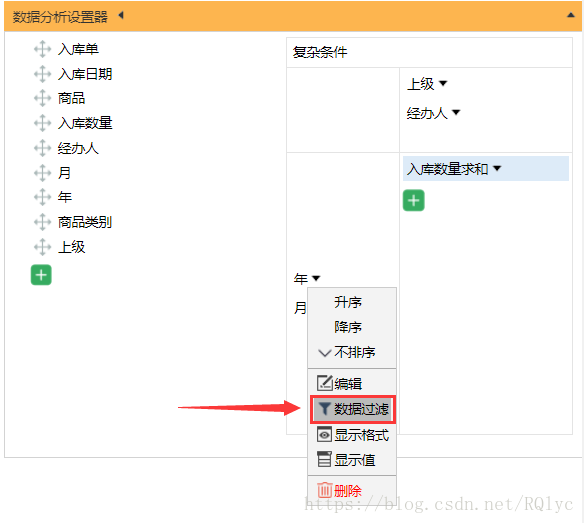Click the 入库单 field label
This screenshot has height=524, width=585.
78,49
